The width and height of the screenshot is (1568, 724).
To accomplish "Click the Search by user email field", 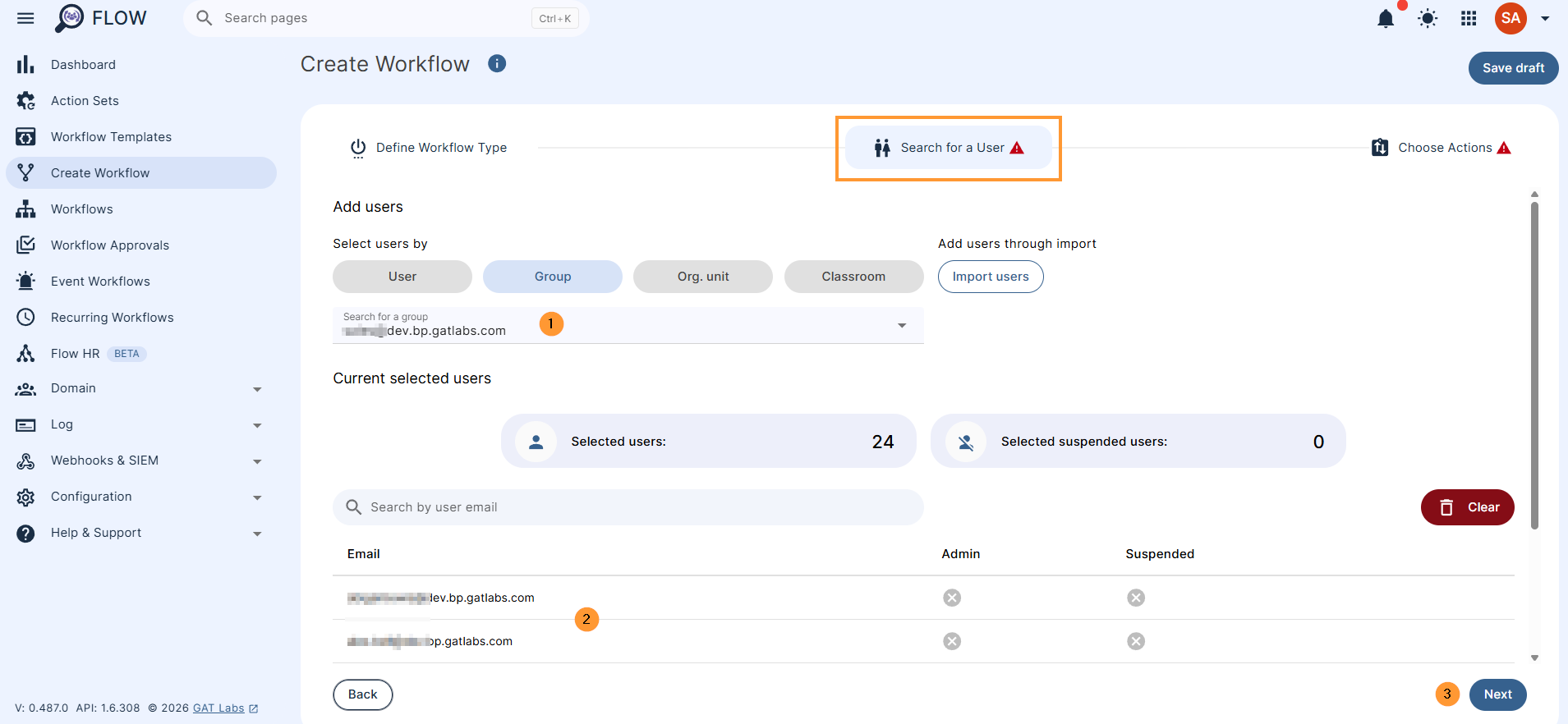I will 628,507.
